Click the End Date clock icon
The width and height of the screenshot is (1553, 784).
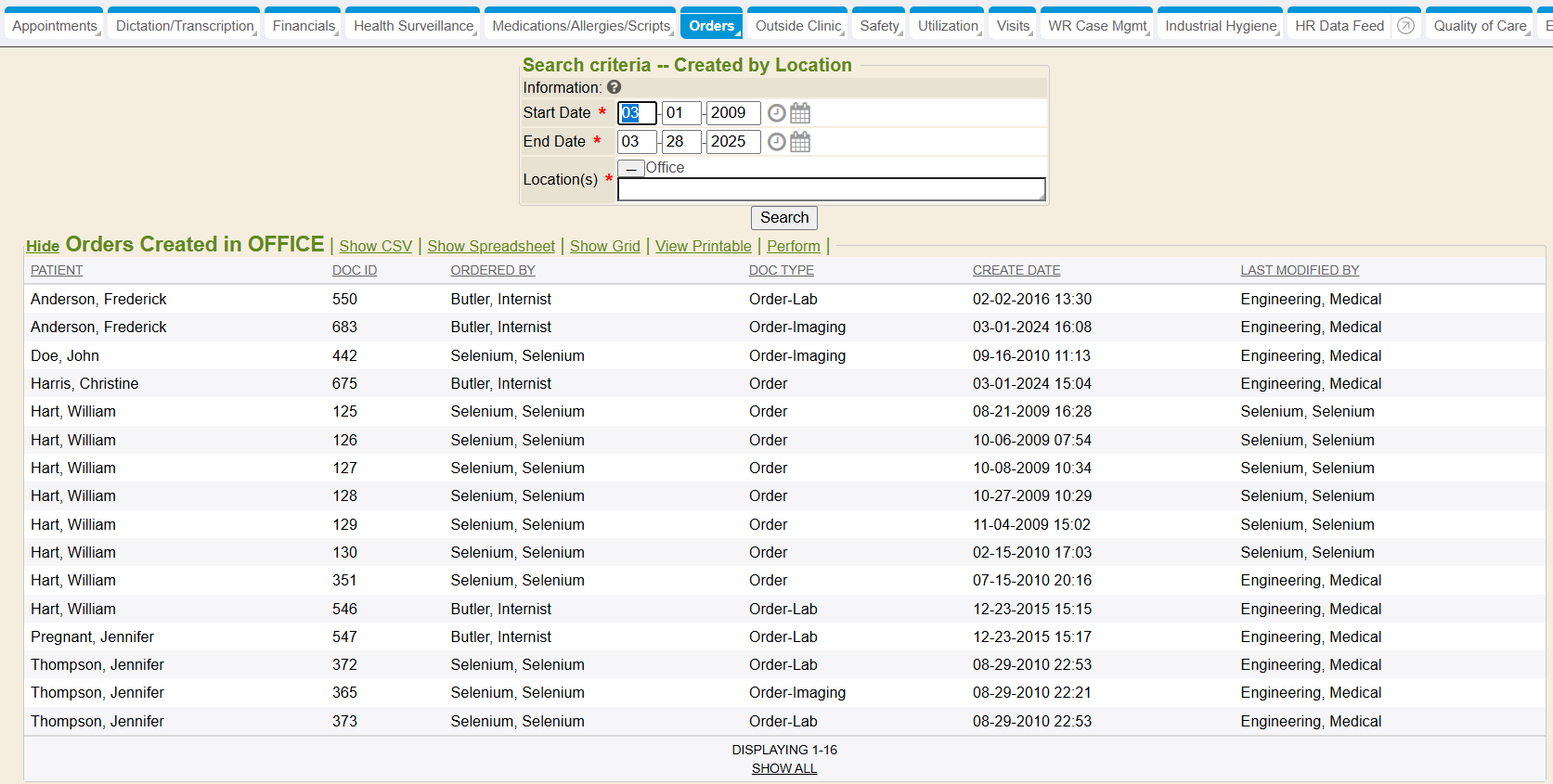[x=776, y=142]
